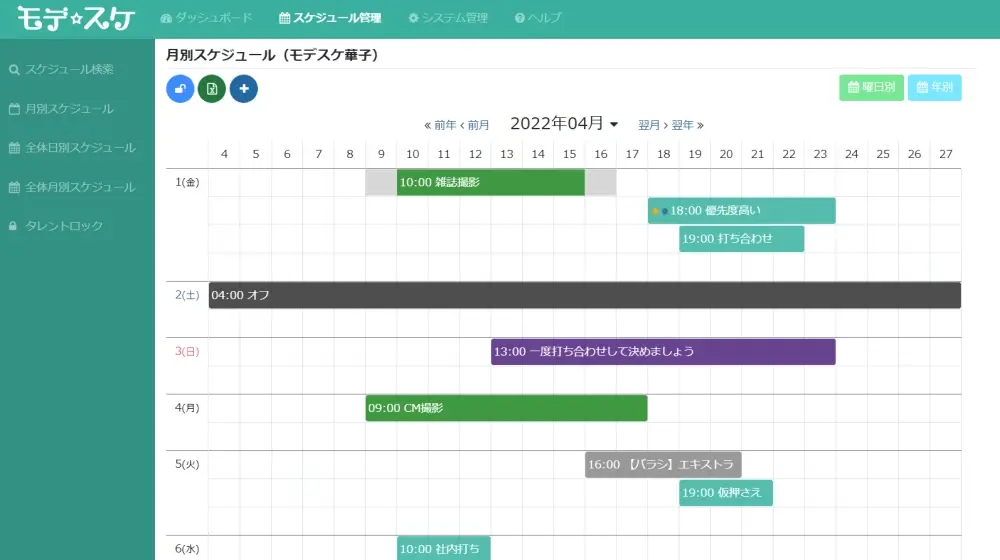Viewport: 1000px width, 560px height.
Task: Open スケジュール検索 with the magnifier icon
Action: (62, 70)
